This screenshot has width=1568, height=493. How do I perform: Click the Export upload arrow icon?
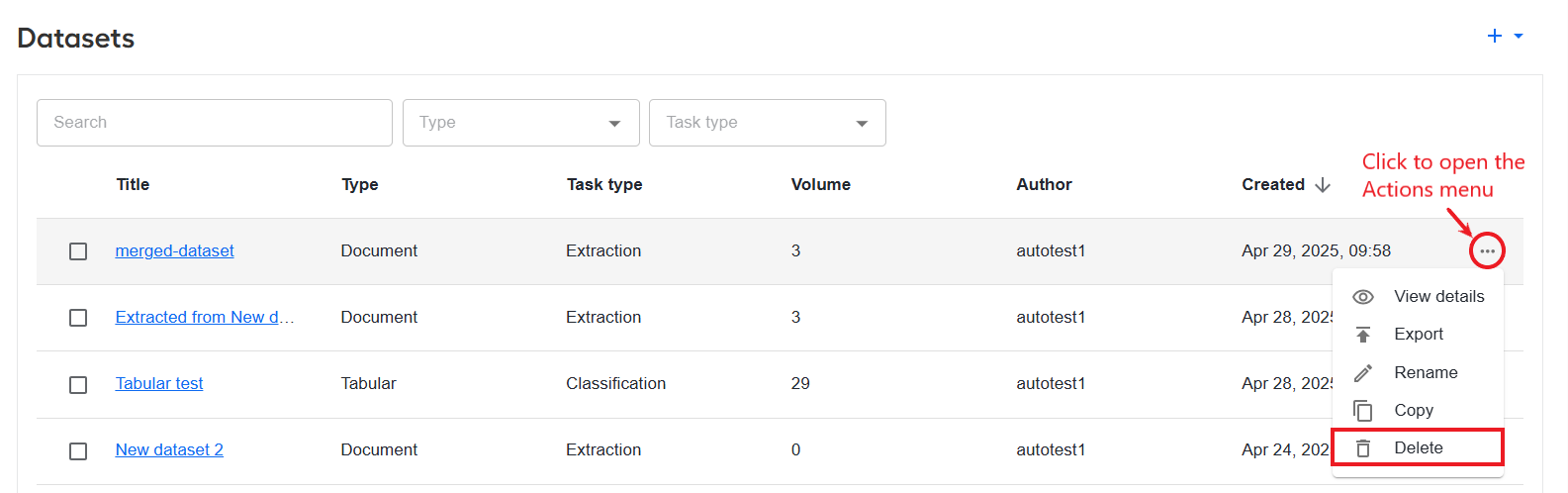point(1363,335)
